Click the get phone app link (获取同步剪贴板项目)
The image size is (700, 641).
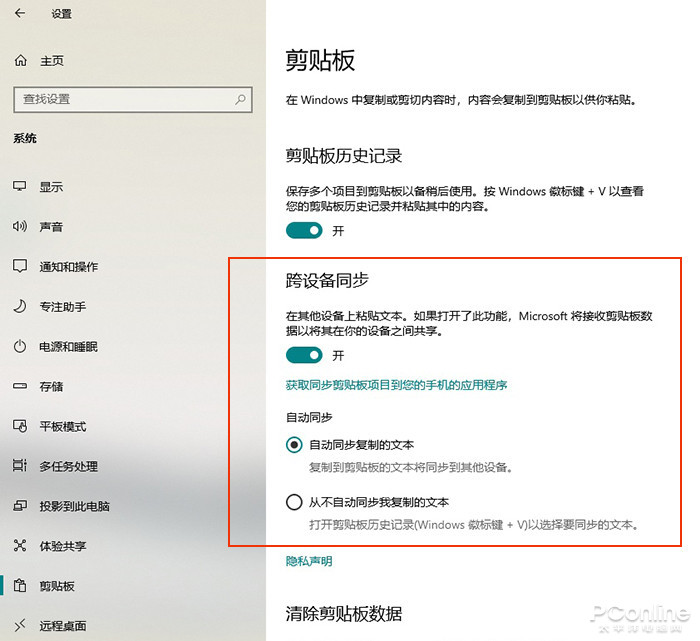403,385
